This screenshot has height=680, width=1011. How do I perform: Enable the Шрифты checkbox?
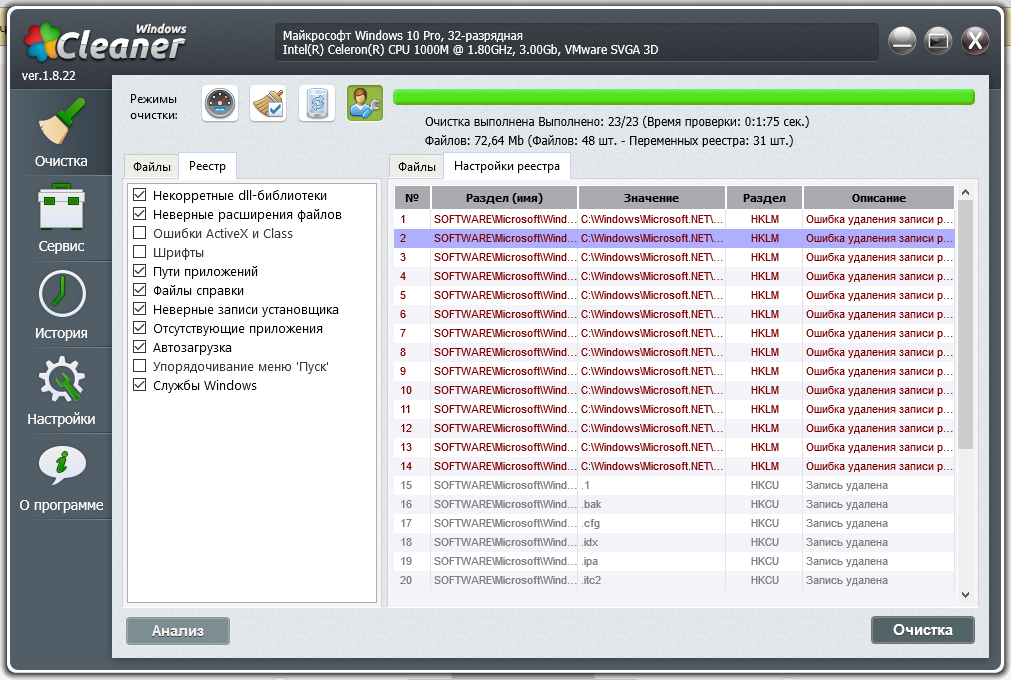pos(140,252)
